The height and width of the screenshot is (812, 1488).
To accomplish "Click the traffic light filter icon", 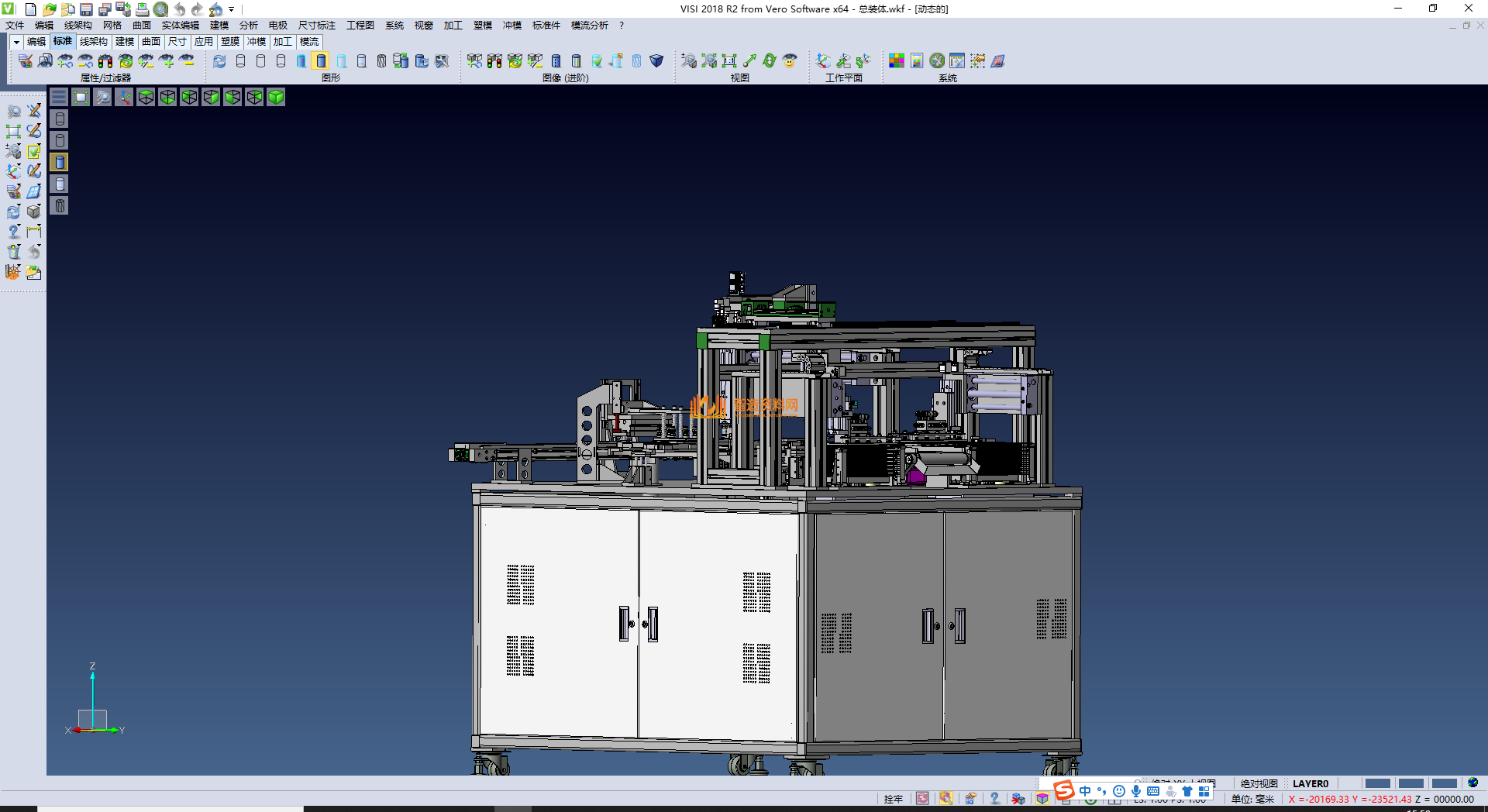I will pyautogui.click(x=105, y=60).
